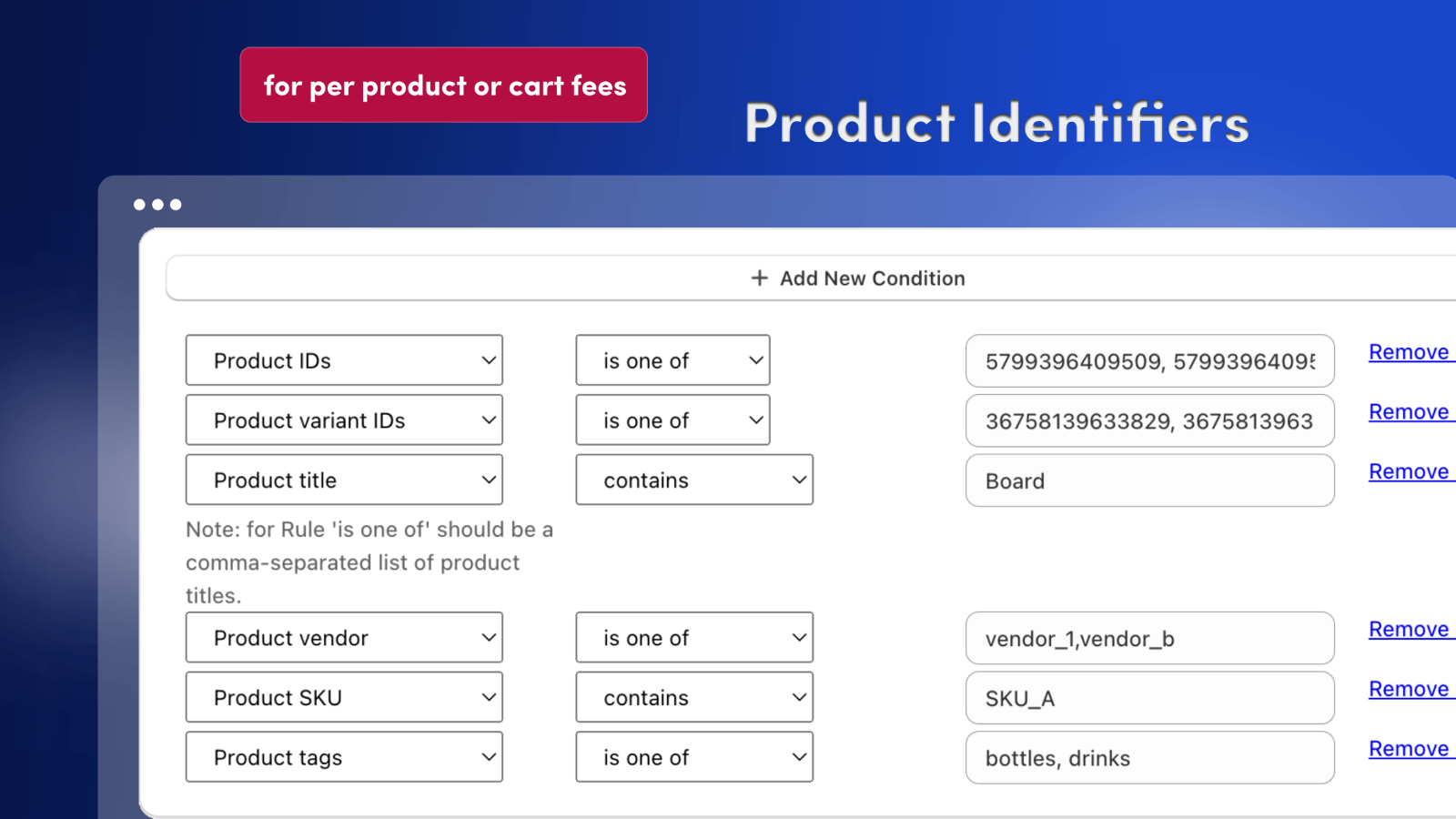The width and height of the screenshot is (1456, 819).
Task: Click the field containing Board
Action: (x=1149, y=480)
